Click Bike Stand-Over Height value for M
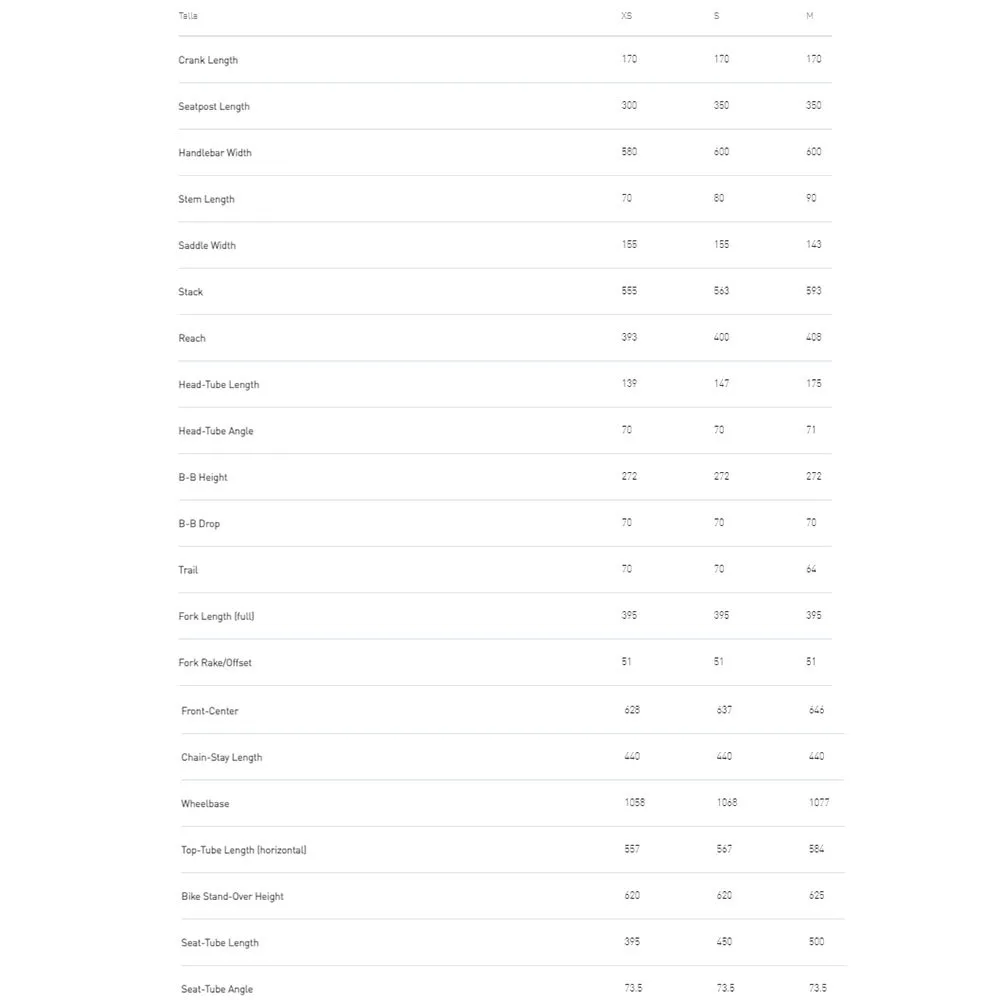 coord(817,895)
